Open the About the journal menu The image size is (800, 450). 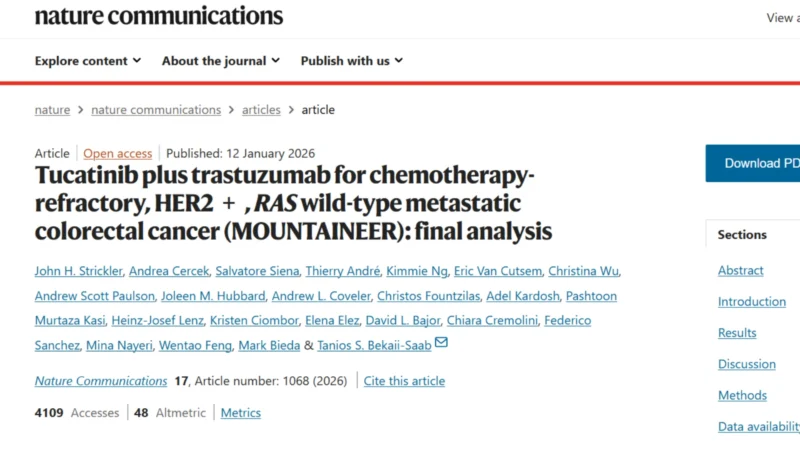[x=220, y=61]
